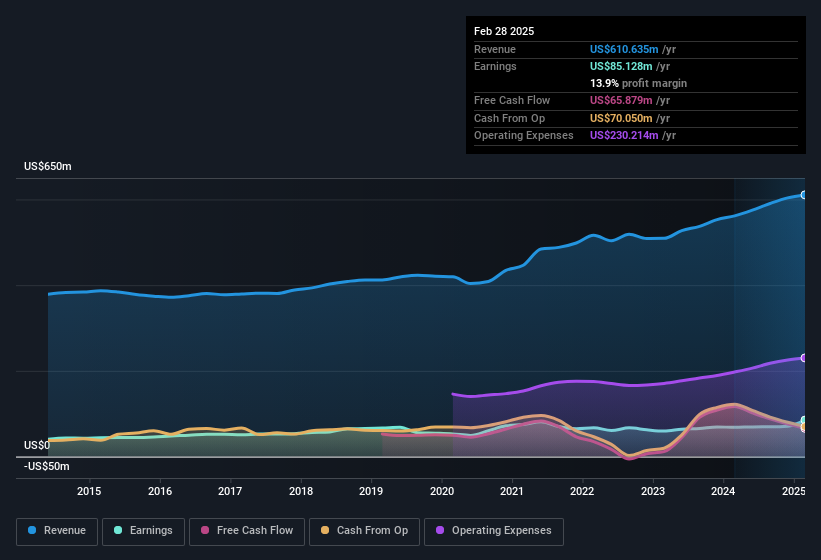Select the 2017 x-axis label
821x560 pixels.
coord(230,491)
